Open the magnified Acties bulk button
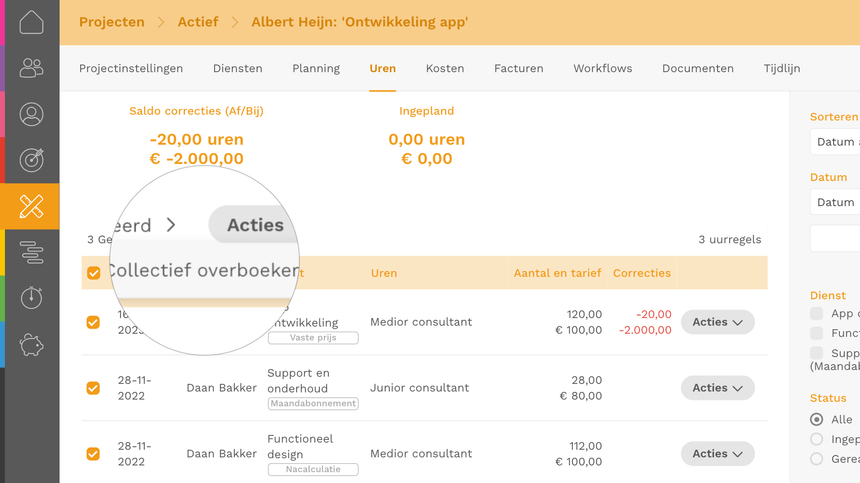Image resolution: width=860 pixels, height=483 pixels. point(255,225)
